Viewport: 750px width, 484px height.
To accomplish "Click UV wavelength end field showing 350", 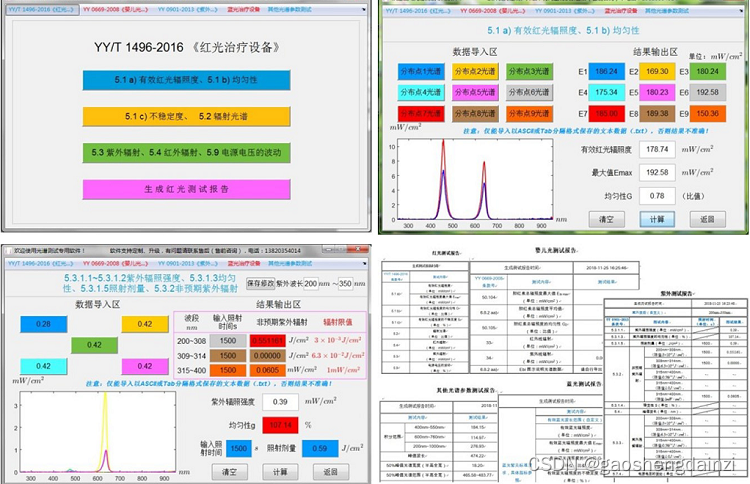I will point(345,283).
